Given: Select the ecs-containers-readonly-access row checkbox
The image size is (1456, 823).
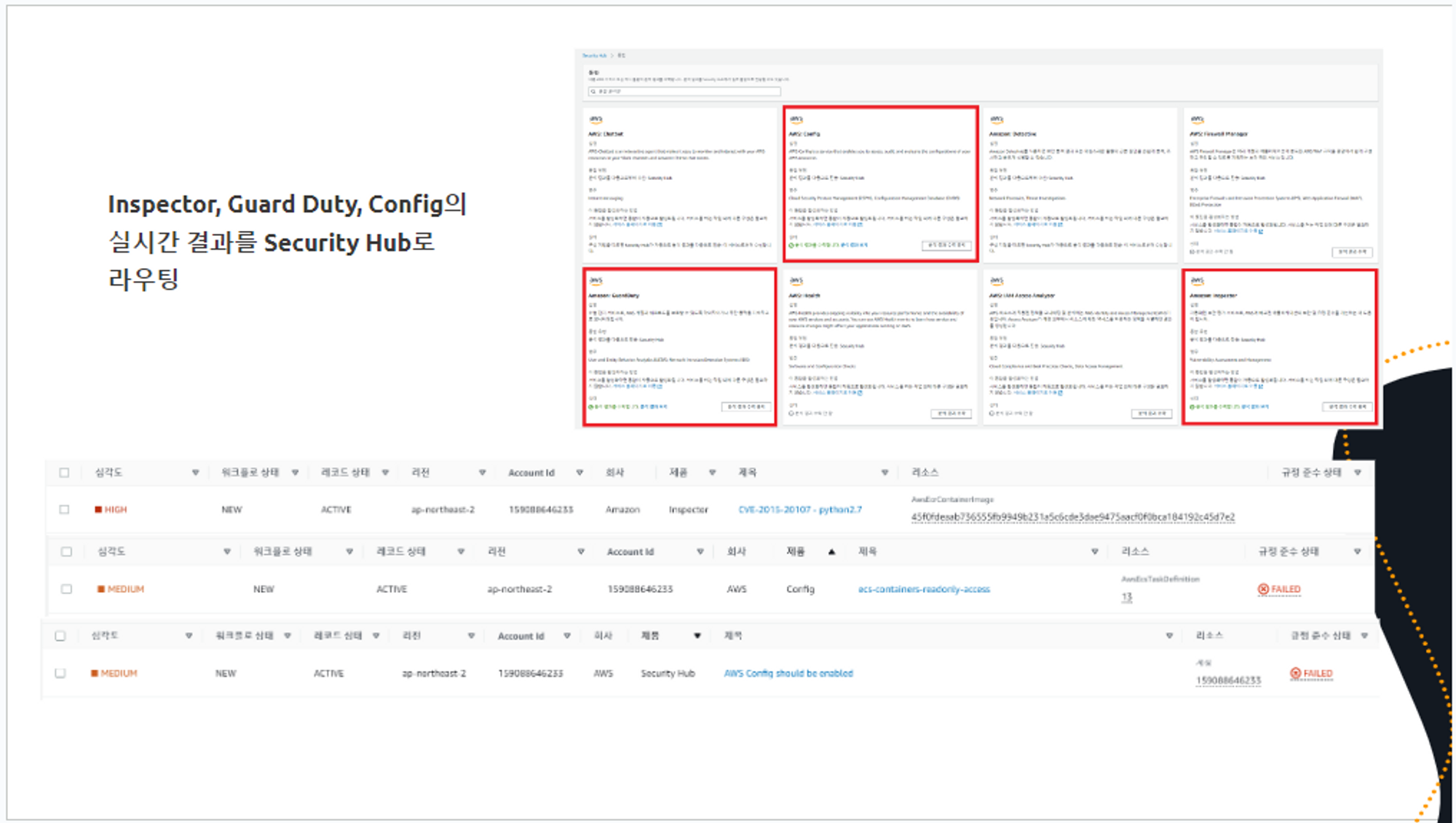Looking at the screenshot, I should coord(66,589).
